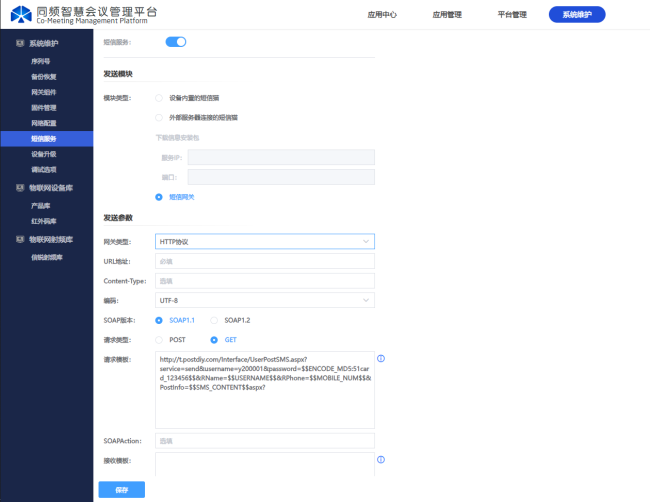Click the Co-Meeting platform logo icon

coord(21,15)
